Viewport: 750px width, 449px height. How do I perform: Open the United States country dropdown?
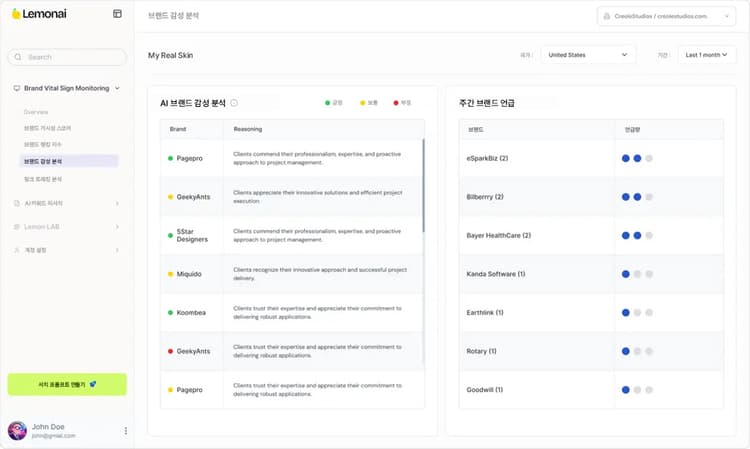[x=588, y=55]
